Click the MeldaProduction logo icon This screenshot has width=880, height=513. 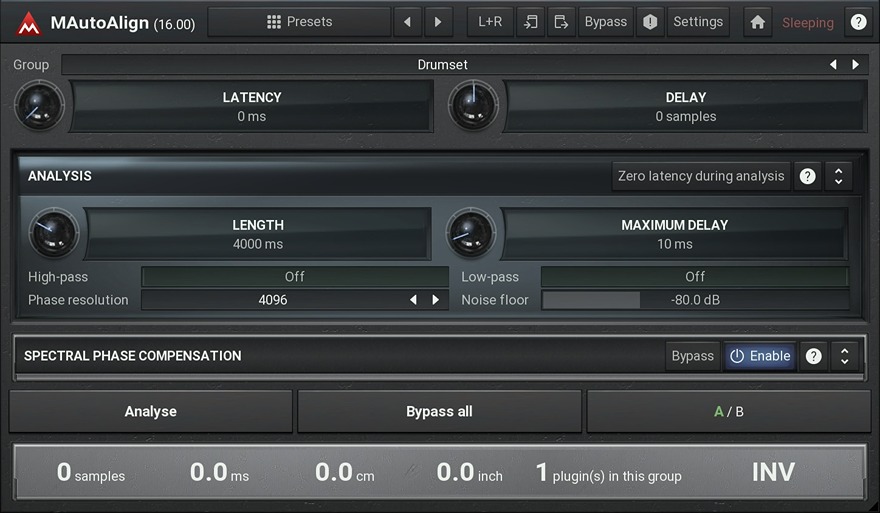tap(29, 22)
